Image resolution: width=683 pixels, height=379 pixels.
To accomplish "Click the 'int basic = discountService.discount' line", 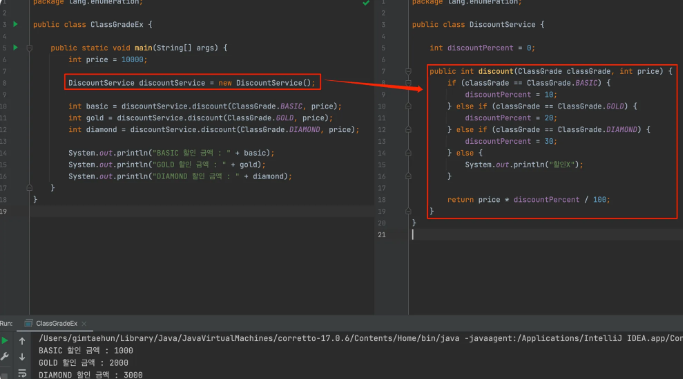I will point(205,106).
